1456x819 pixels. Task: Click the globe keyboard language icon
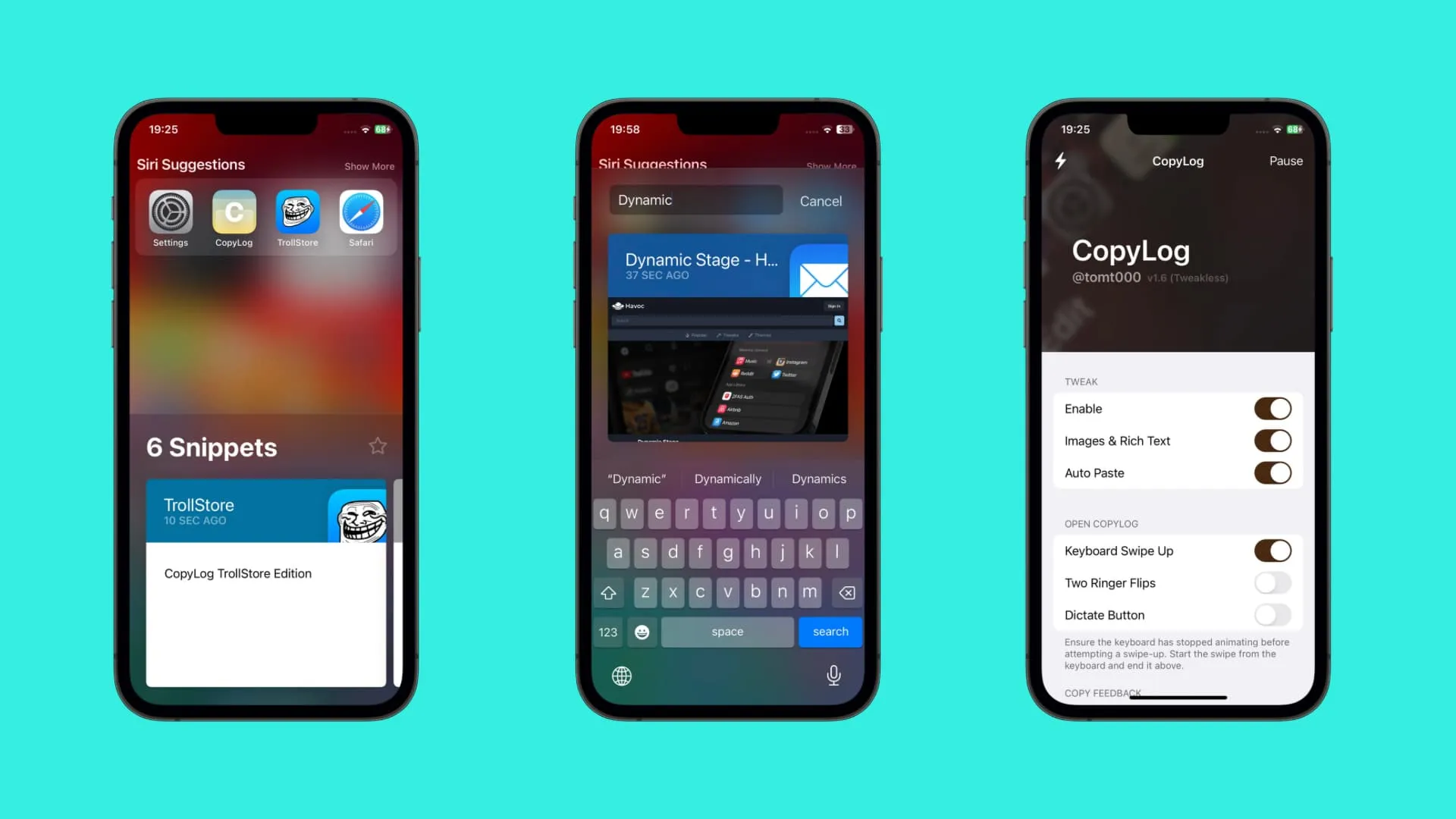[621, 675]
